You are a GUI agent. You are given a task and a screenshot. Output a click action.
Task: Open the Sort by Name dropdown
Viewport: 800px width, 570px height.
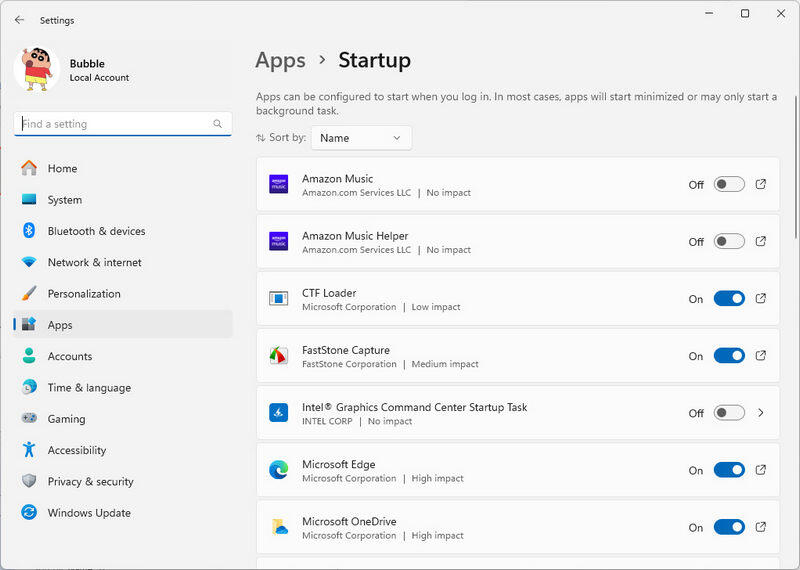click(361, 138)
